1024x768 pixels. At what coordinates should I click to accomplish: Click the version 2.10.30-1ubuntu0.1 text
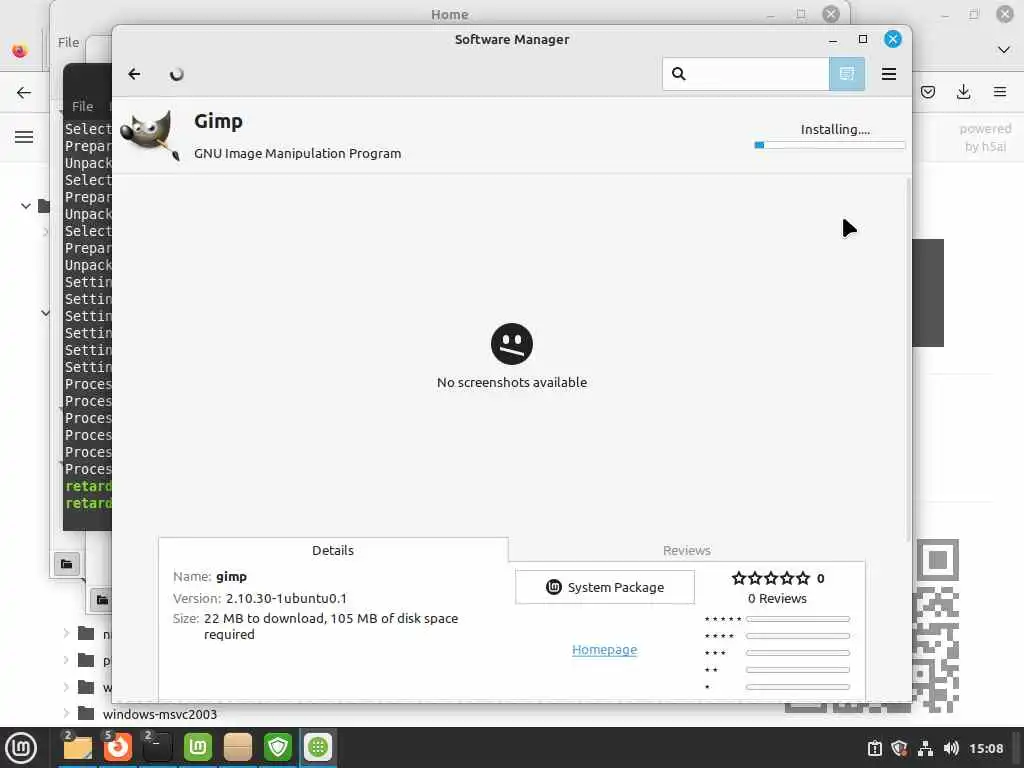tap(286, 598)
